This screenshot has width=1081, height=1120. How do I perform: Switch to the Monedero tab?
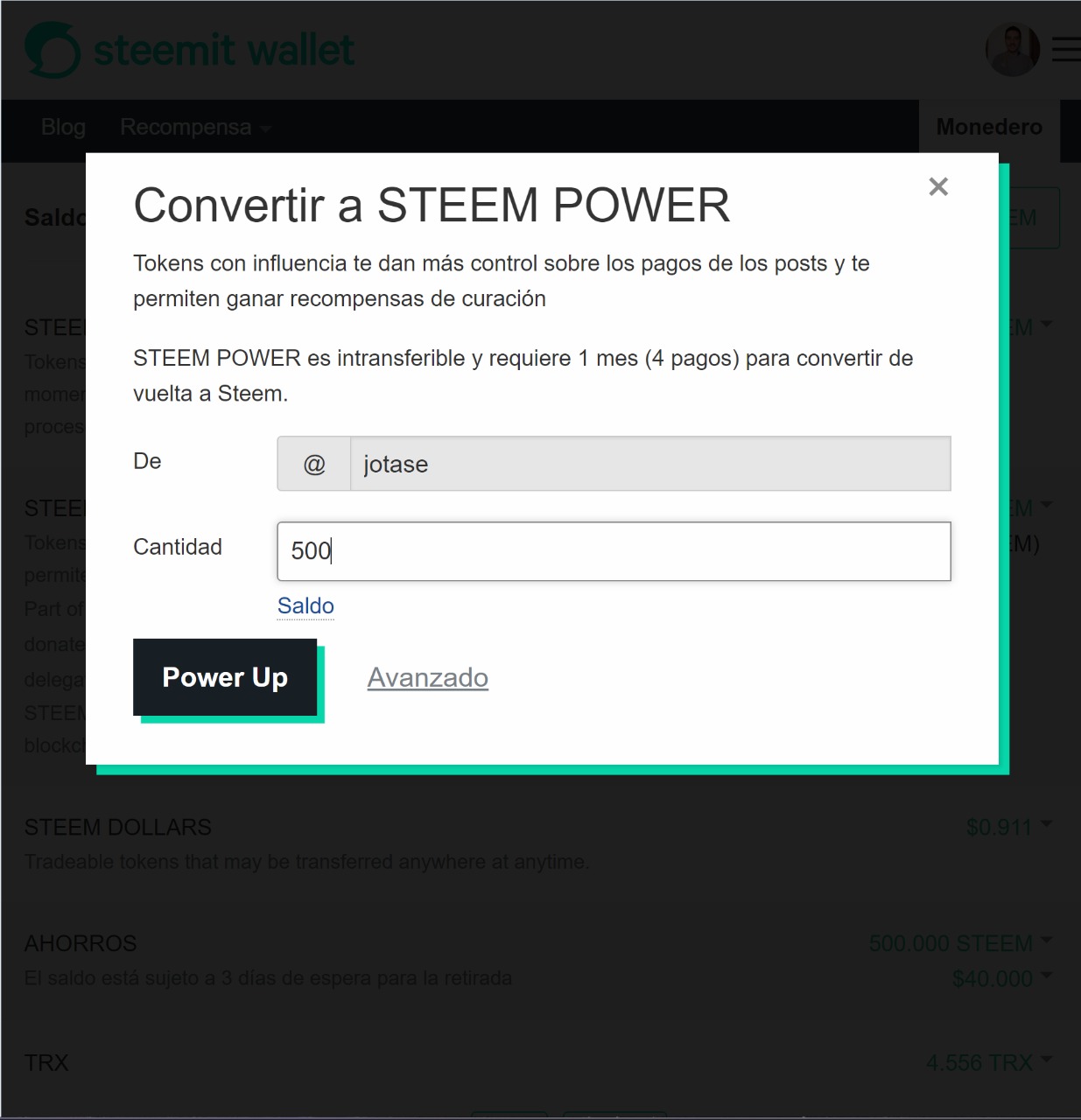989,128
